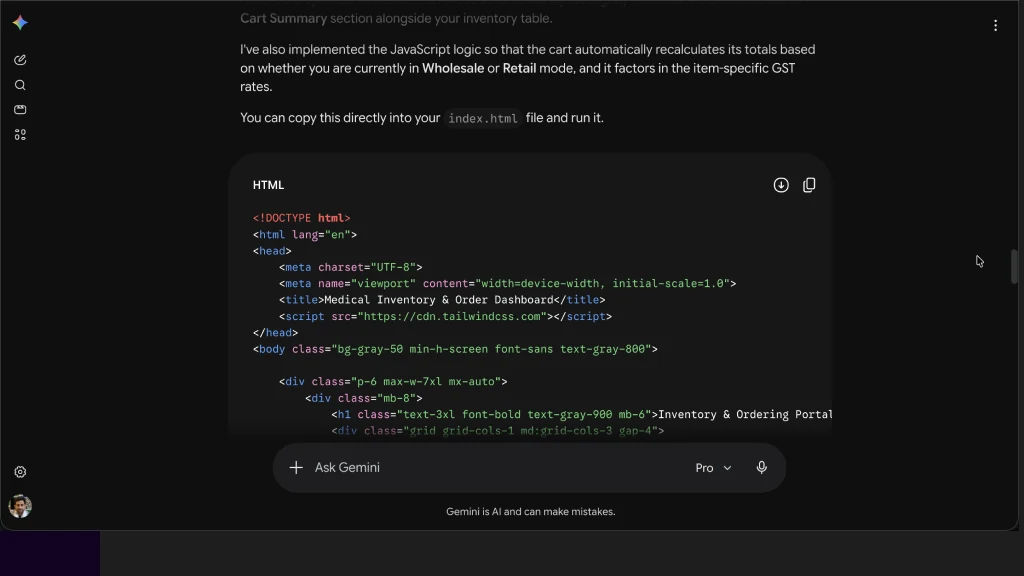Click 'Gemini is AI and can make mistakes' text
Image resolution: width=1024 pixels, height=576 pixels.
click(x=530, y=511)
